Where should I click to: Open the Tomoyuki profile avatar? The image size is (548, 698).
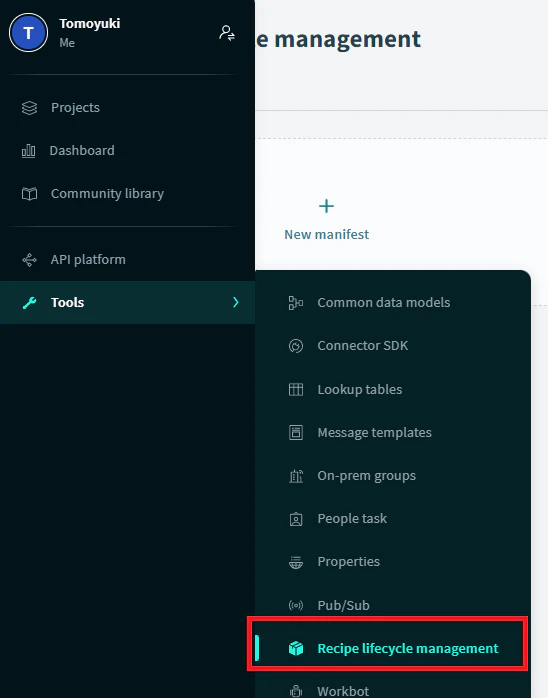[x=28, y=32]
